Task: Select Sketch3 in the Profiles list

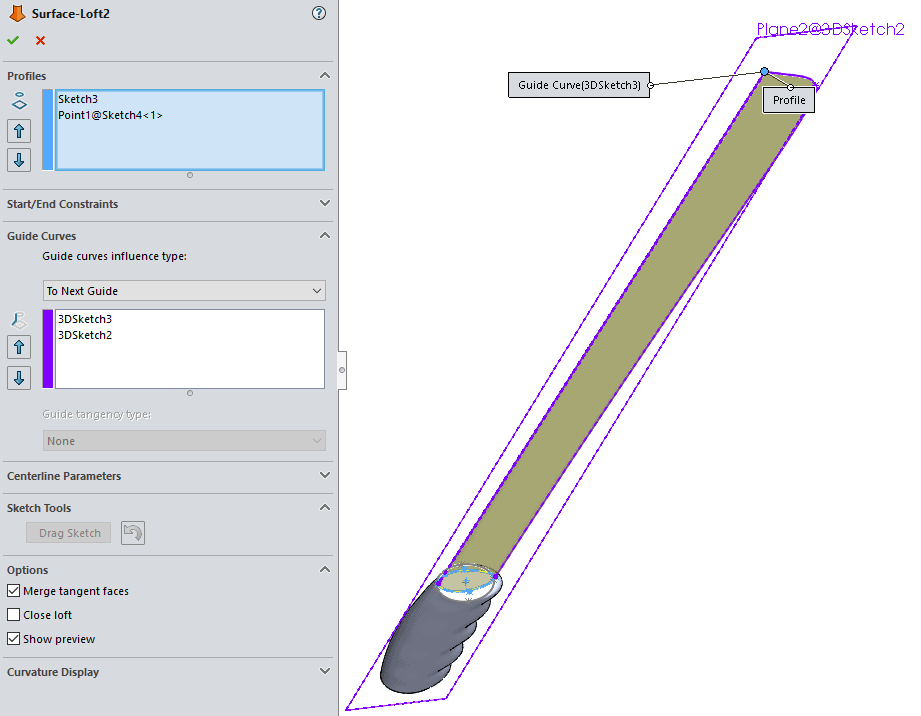Action: point(78,99)
